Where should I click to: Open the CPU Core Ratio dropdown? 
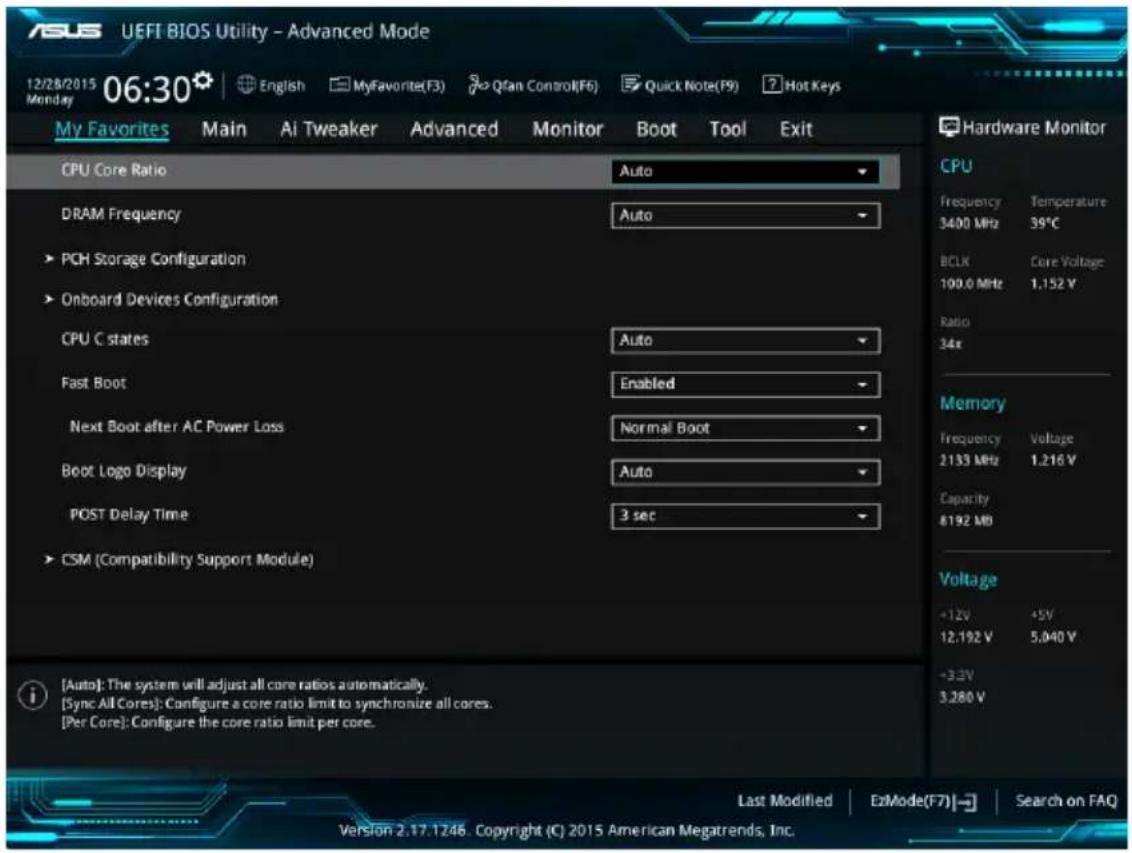[x=745, y=171]
